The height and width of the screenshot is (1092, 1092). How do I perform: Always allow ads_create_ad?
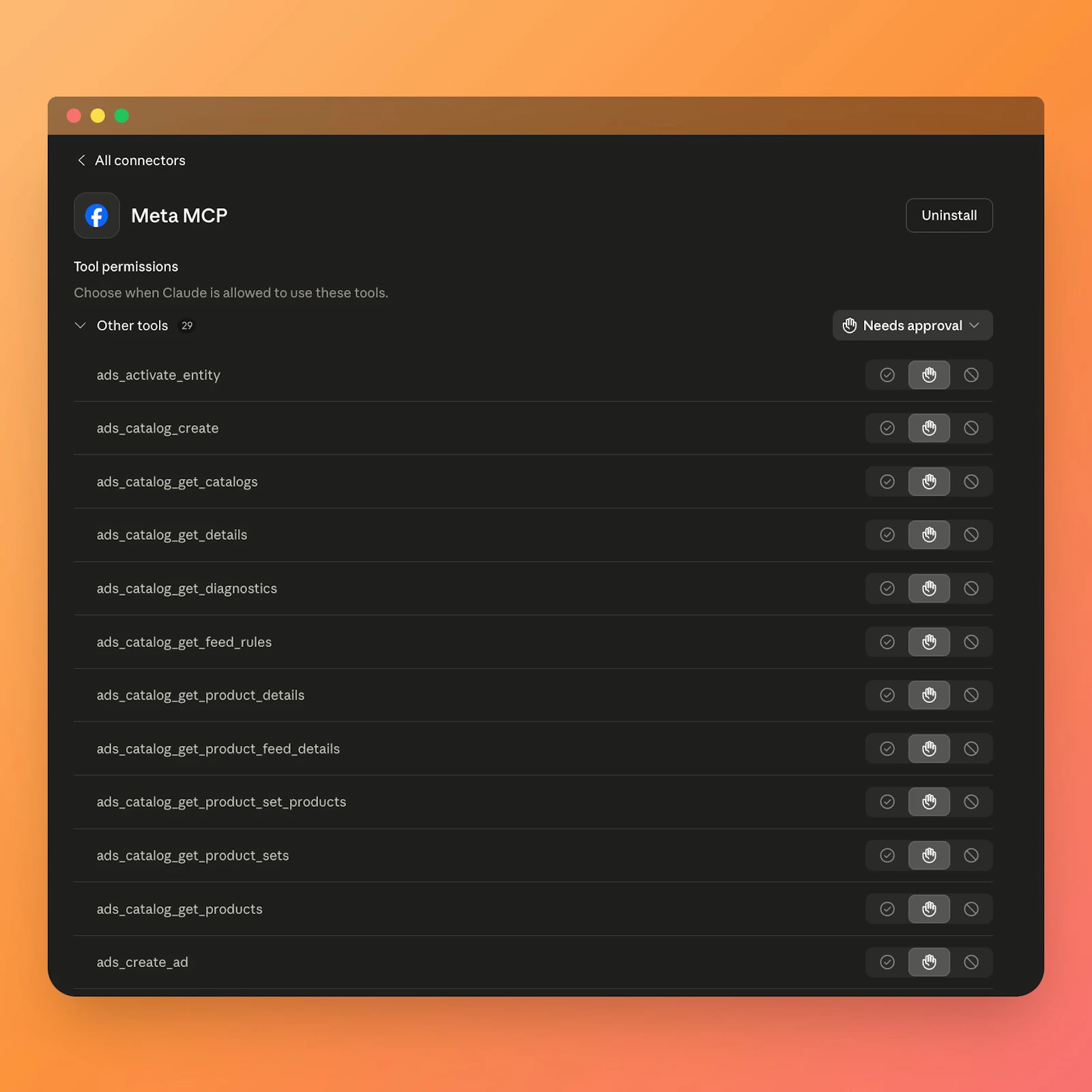[887, 962]
